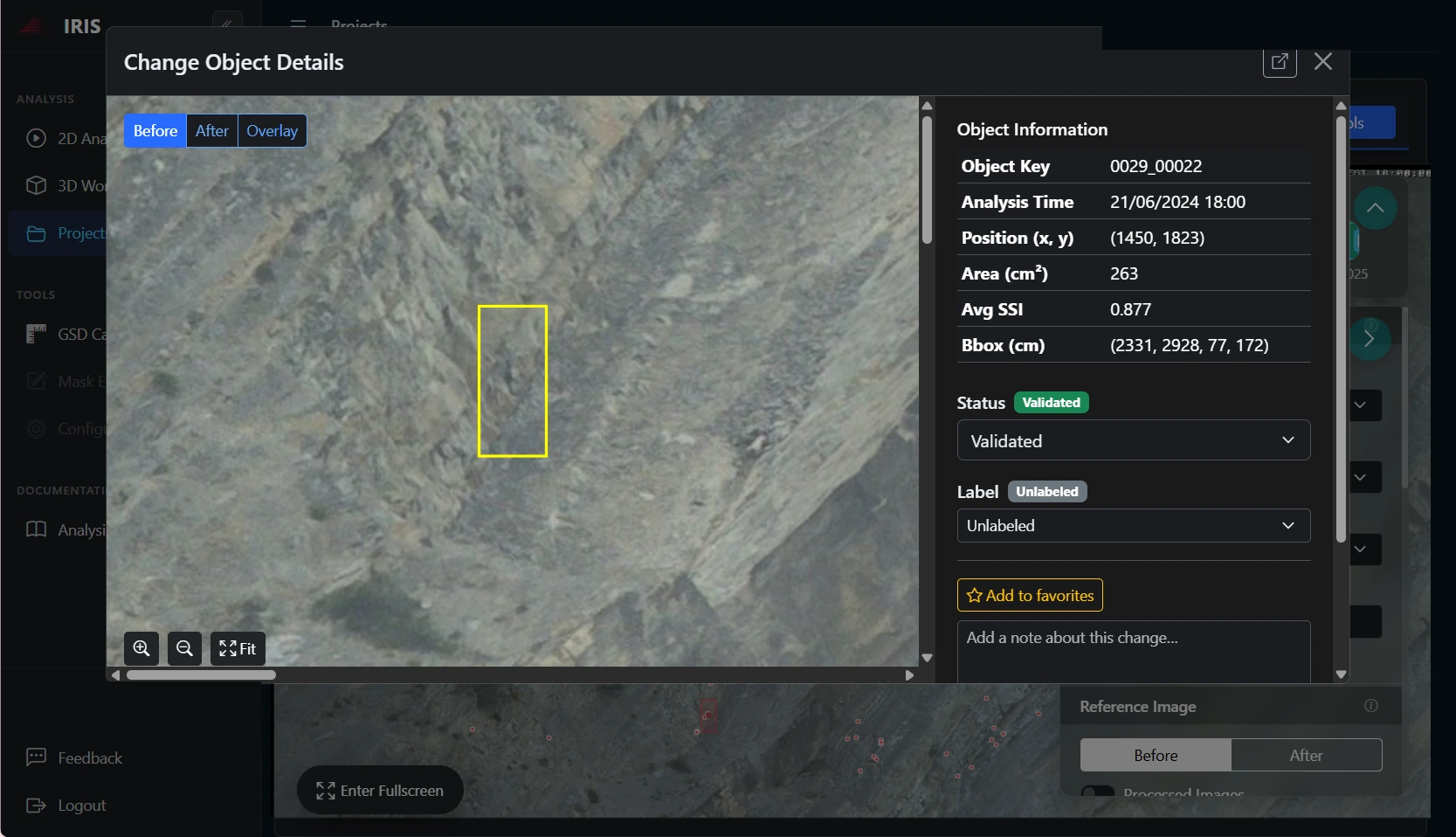Click the Object Key value 0029_00022
This screenshot has height=837, width=1456.
[1156, 166]
